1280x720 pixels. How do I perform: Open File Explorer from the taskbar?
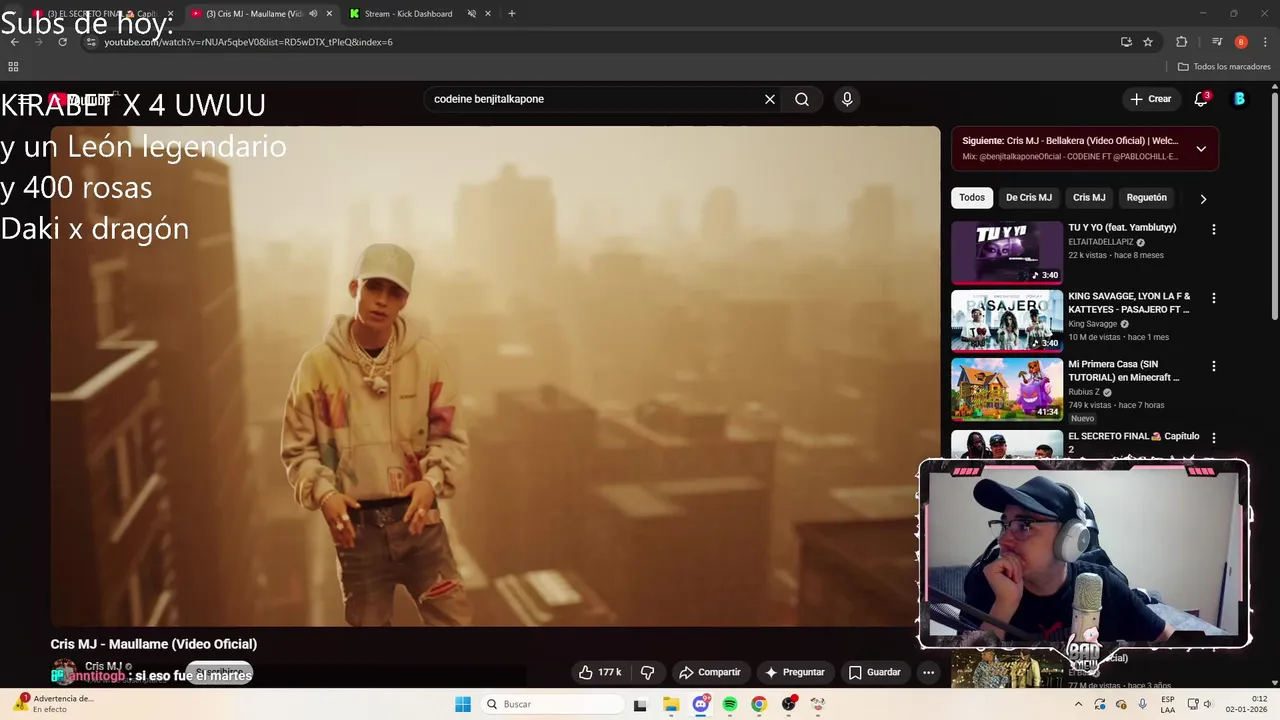click(x=671, y=704)
